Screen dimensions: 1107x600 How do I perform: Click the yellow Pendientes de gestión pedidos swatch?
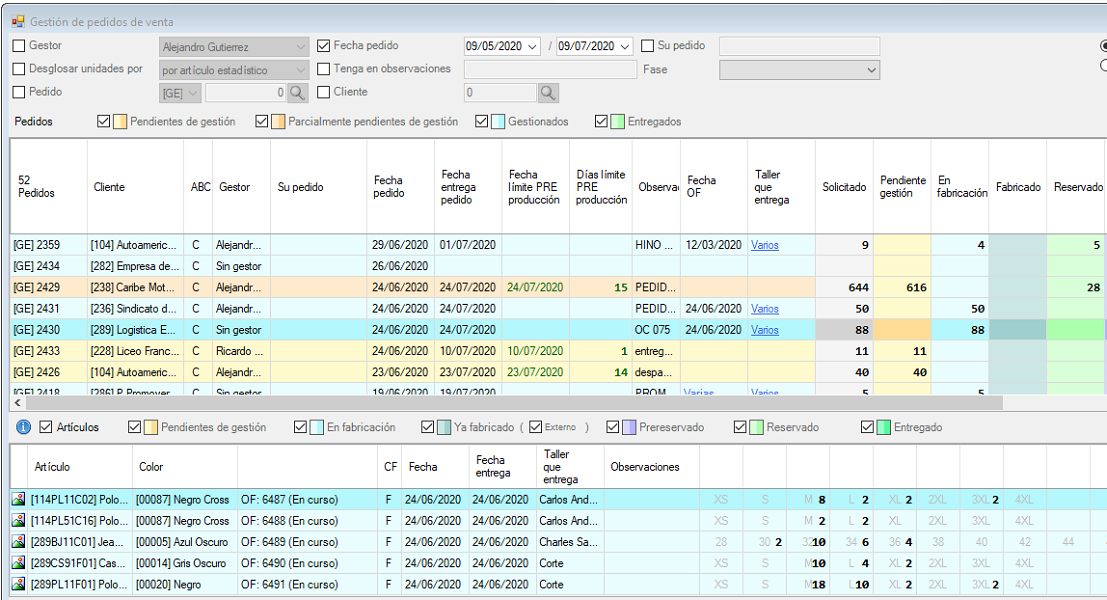pos(120,122)
